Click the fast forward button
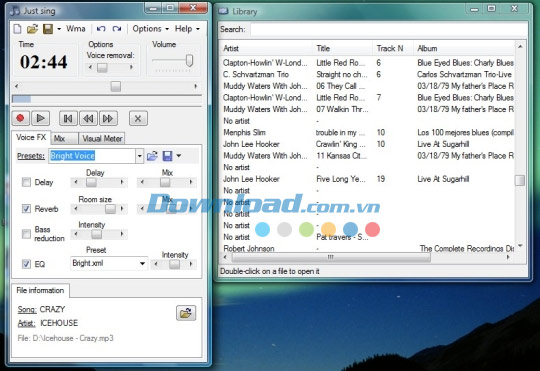Screen dimensions: 540x371 [x=108, y=118]
